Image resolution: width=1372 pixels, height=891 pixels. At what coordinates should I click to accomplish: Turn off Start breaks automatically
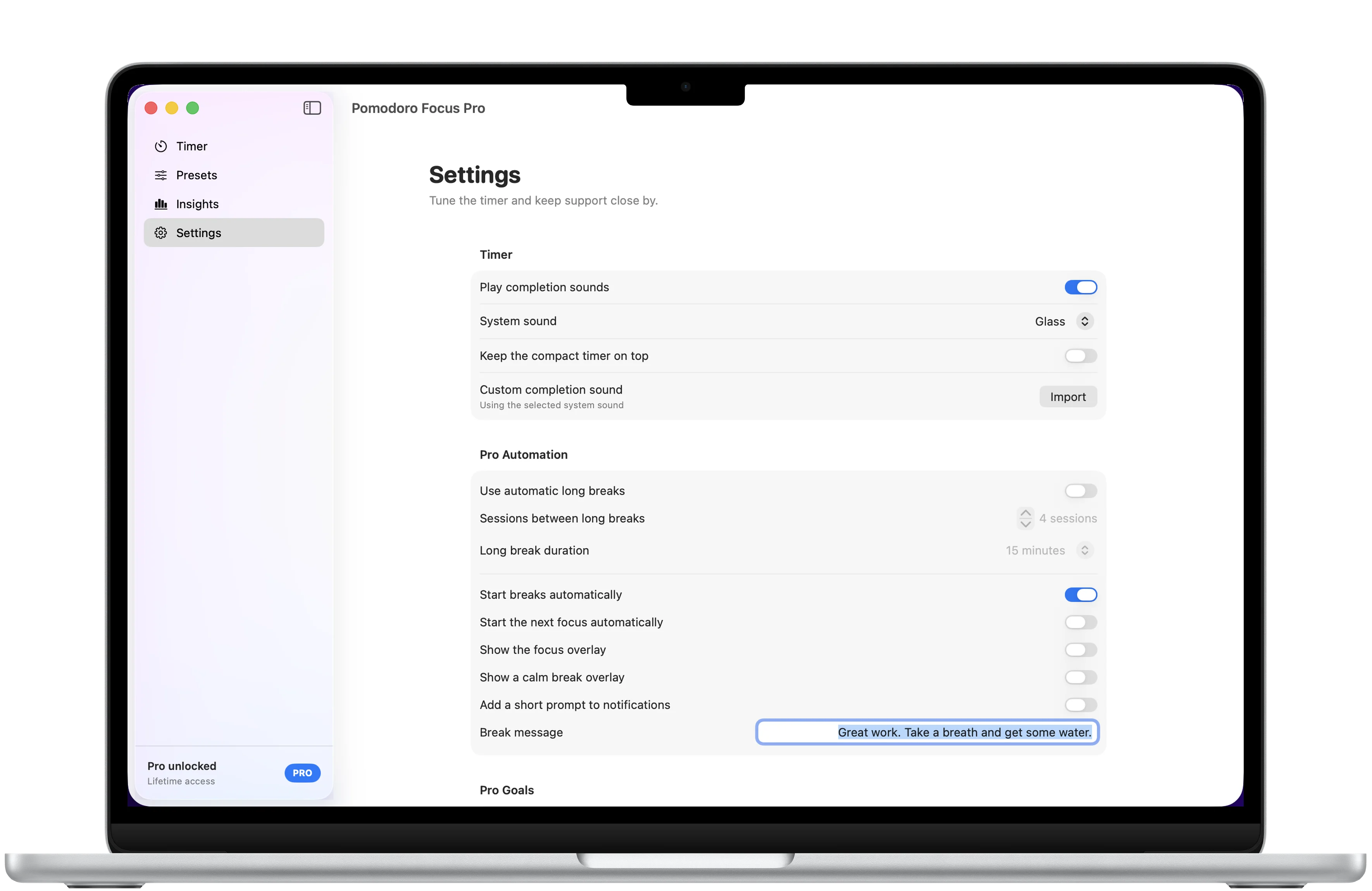tap(1080, 594)
